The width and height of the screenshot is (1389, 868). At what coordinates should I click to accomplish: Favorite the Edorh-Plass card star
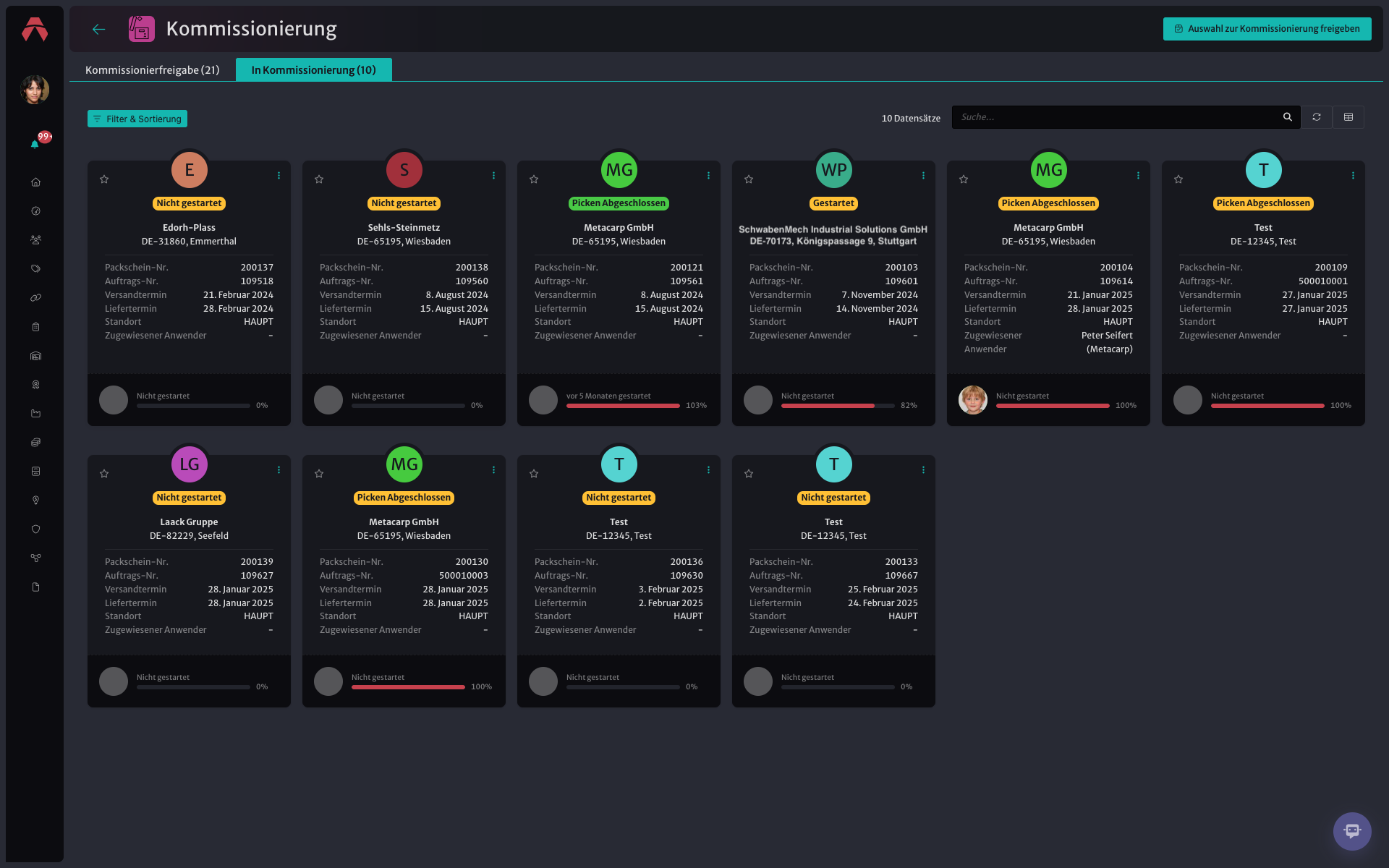pos(104,179)
